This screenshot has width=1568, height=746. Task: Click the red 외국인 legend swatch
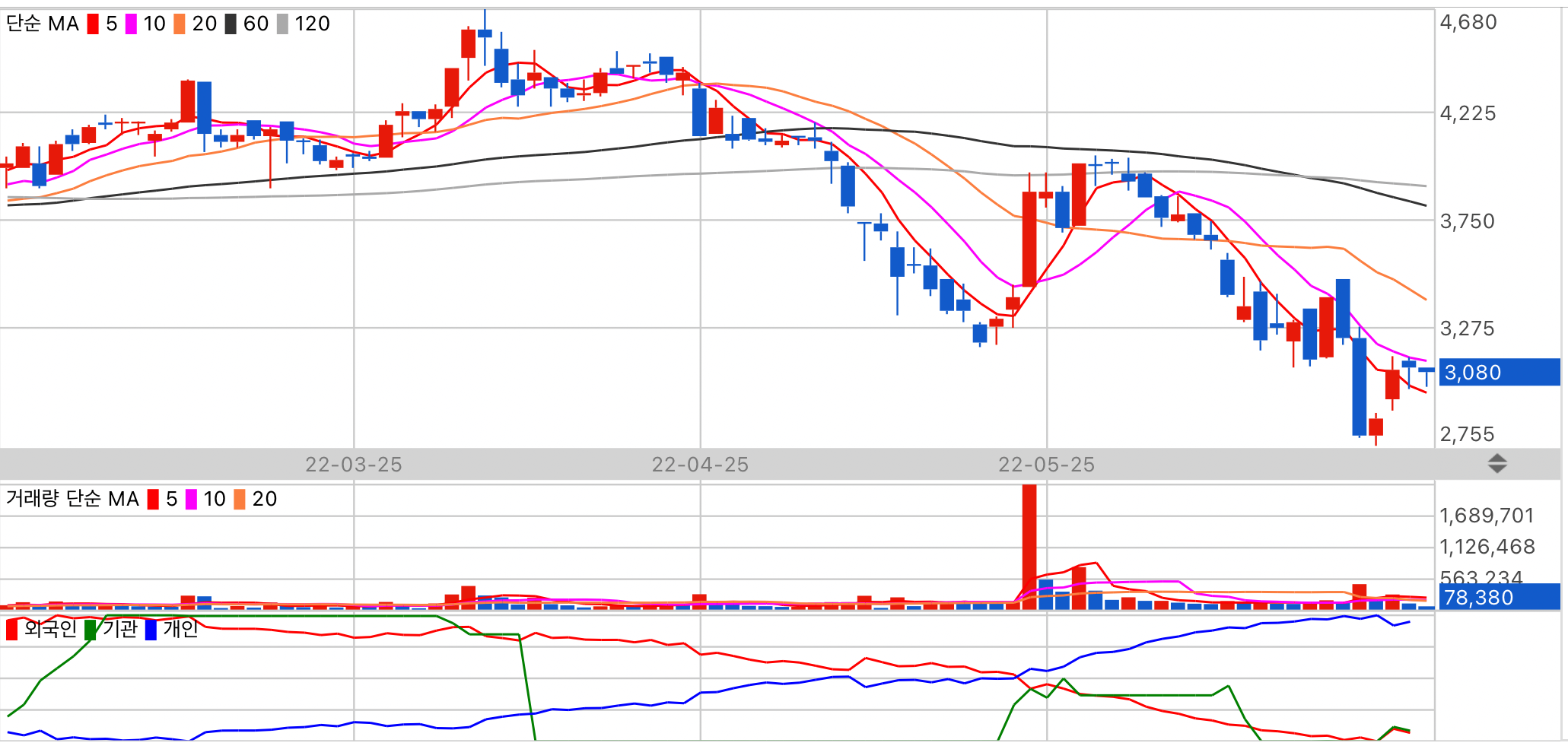11,630
